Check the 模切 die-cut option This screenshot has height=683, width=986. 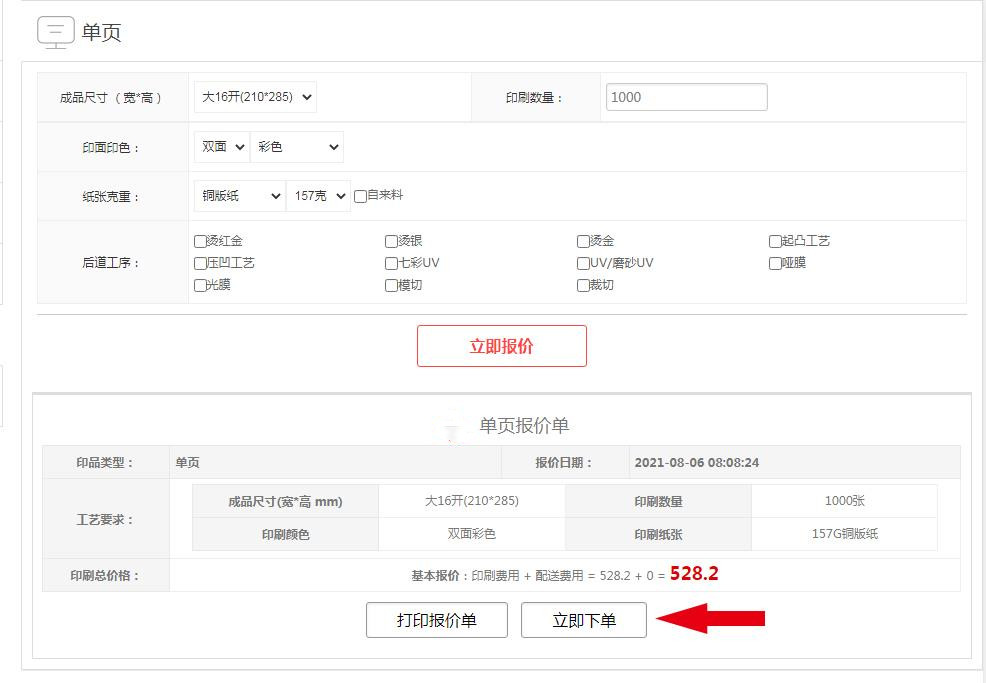click(391, 286)
